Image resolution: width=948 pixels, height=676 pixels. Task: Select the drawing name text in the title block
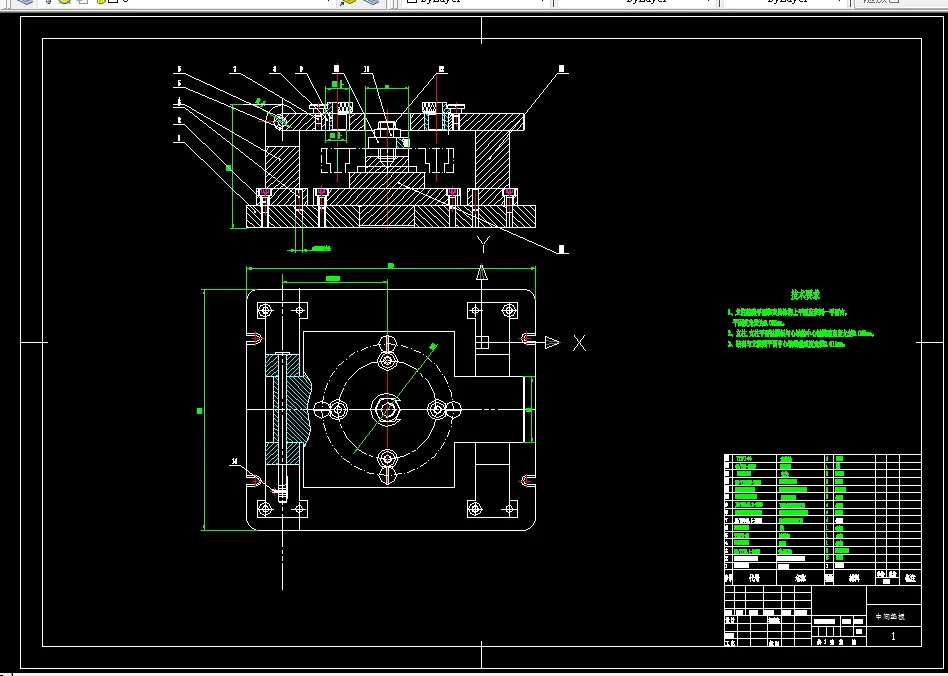pyautogui.click(x=890, y=617)
